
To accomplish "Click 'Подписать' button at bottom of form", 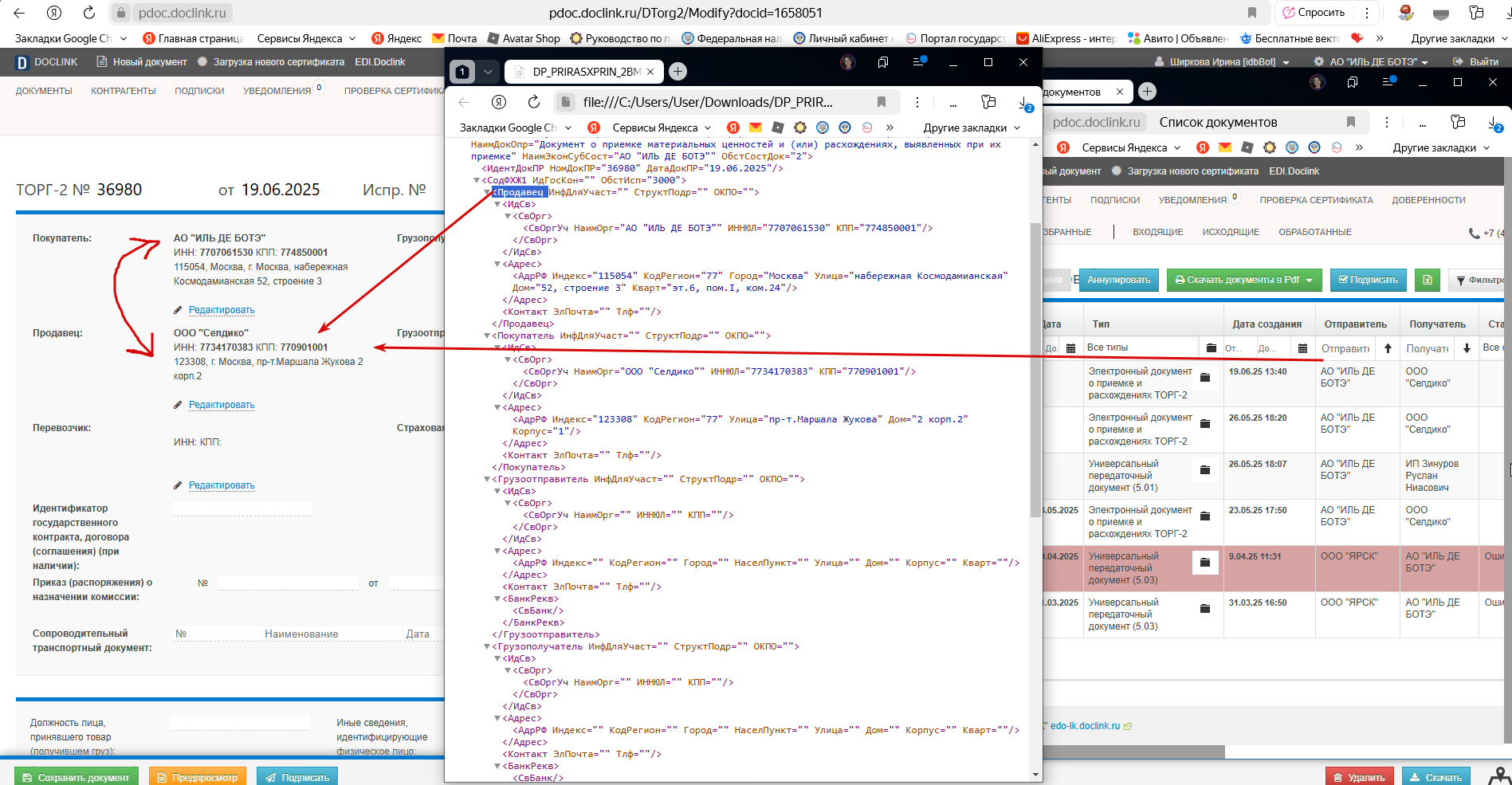I will [x=297, y=777].
